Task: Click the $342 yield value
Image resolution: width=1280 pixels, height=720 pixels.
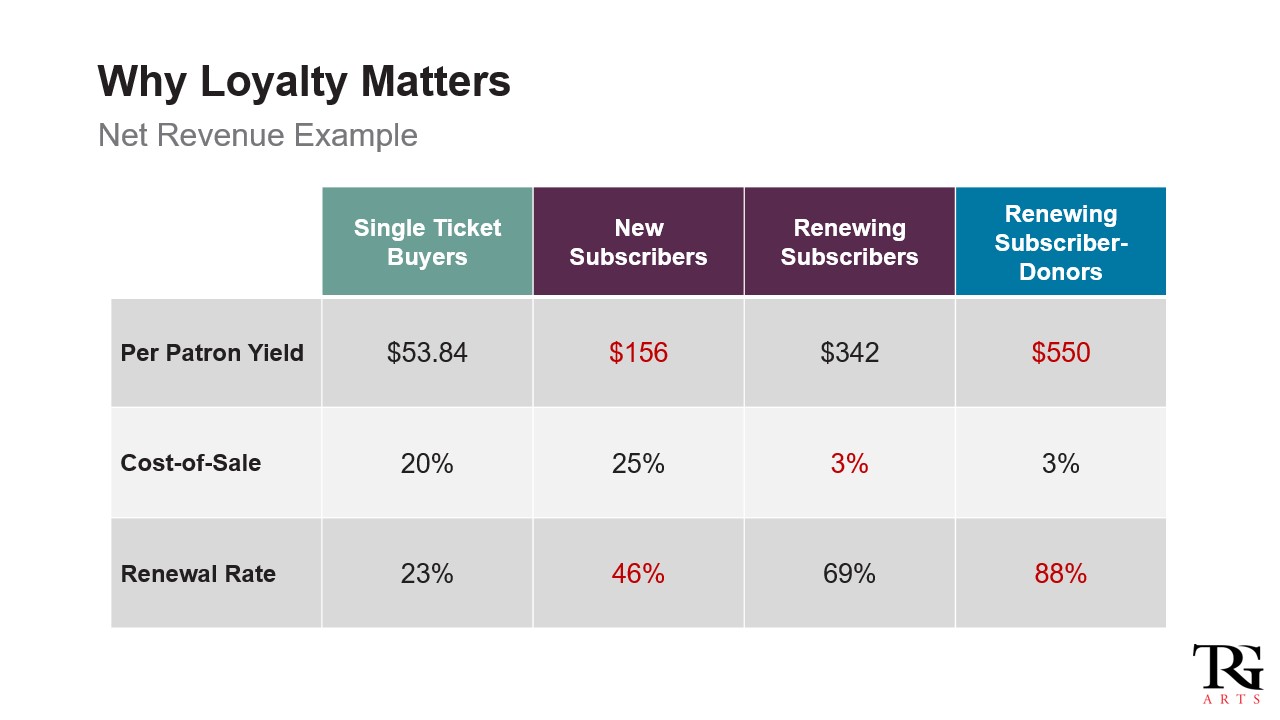Action: click(x=849, y=353)
